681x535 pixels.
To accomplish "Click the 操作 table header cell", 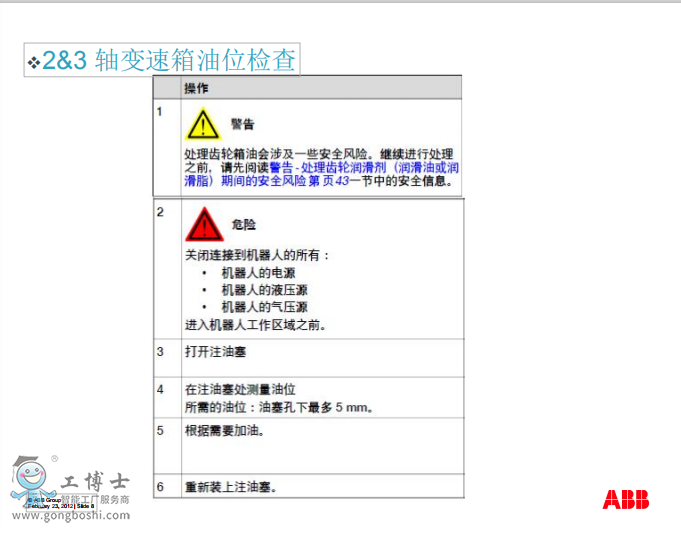I will click(x=197, y=88).
